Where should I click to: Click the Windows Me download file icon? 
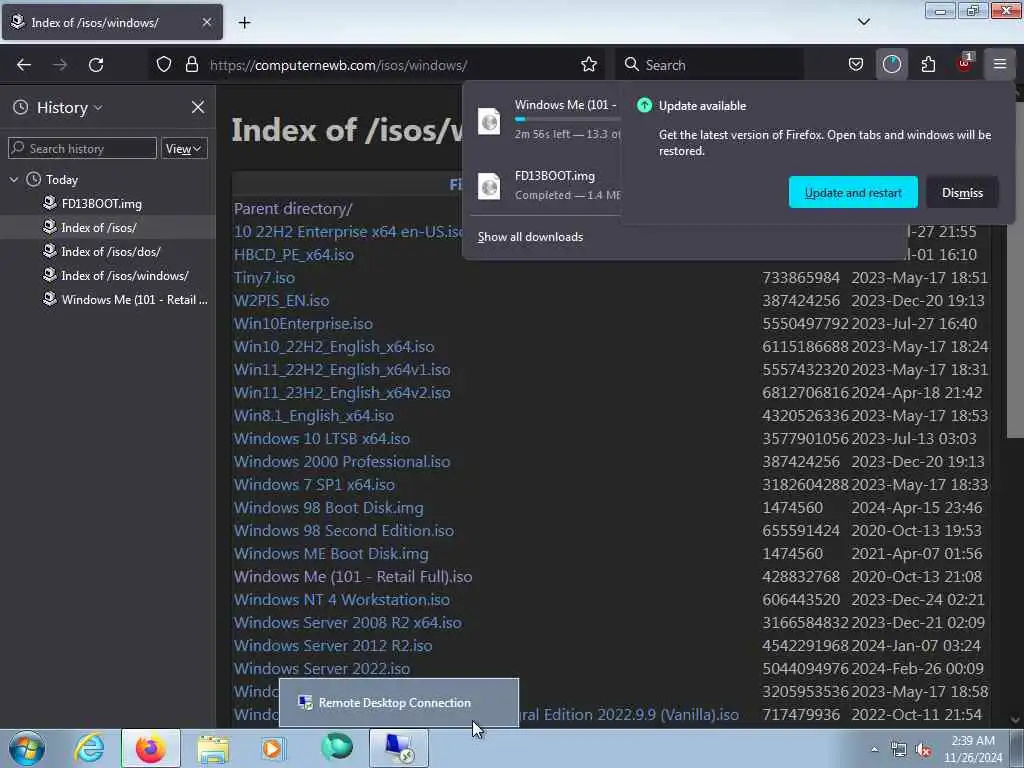click(x=489, y=121)
